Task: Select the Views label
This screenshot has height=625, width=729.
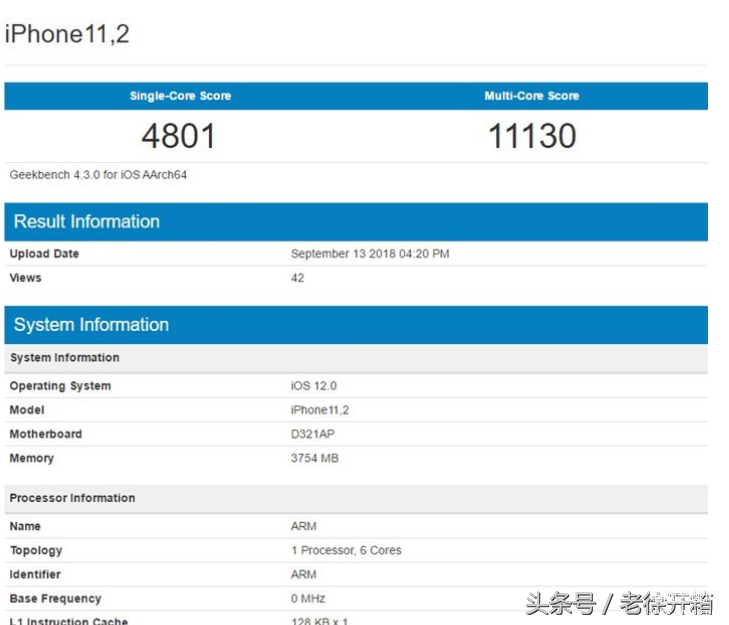Action: click(26, 278)
